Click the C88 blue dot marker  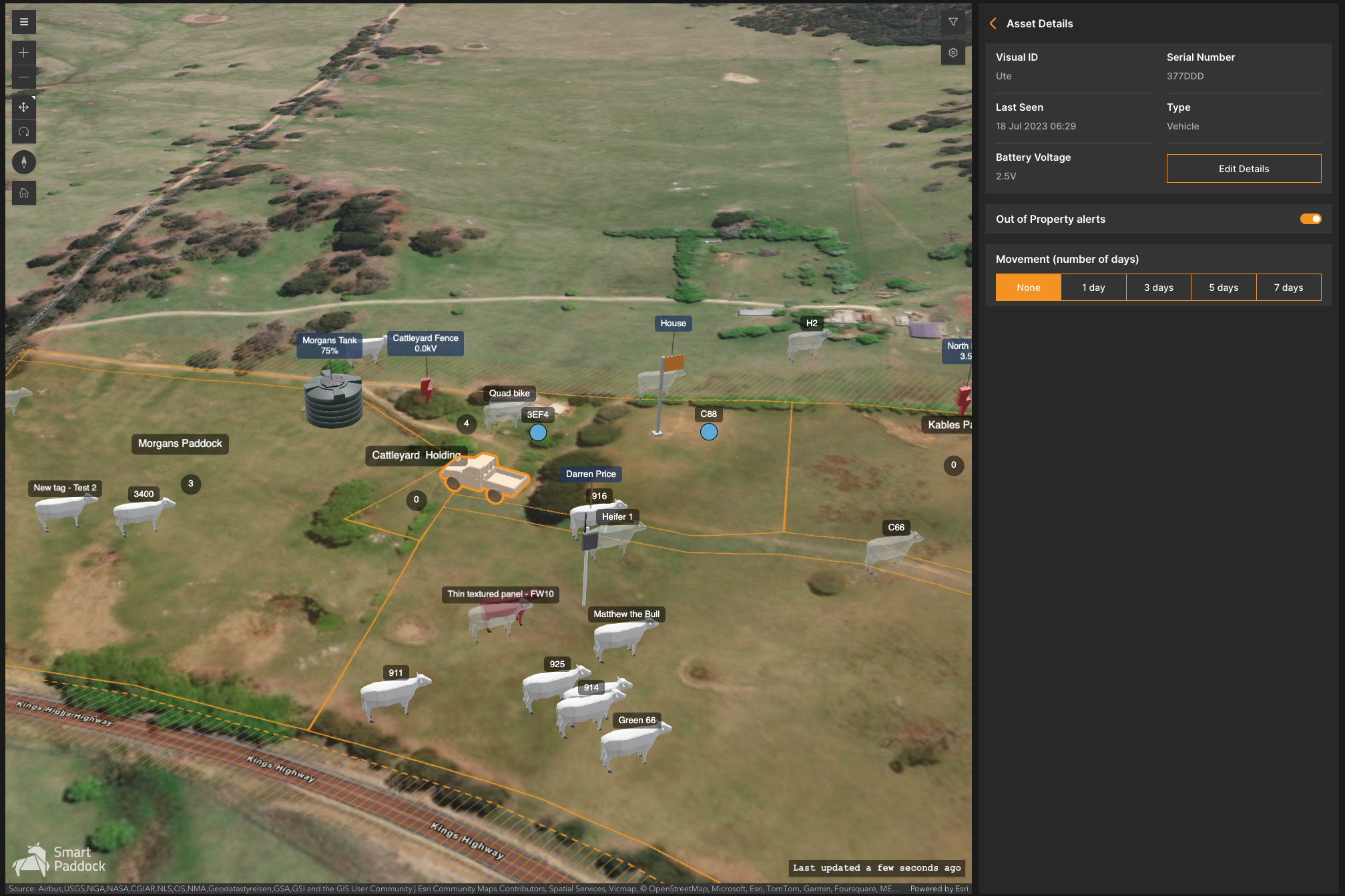pyautogui.click(x=708, y=432)
